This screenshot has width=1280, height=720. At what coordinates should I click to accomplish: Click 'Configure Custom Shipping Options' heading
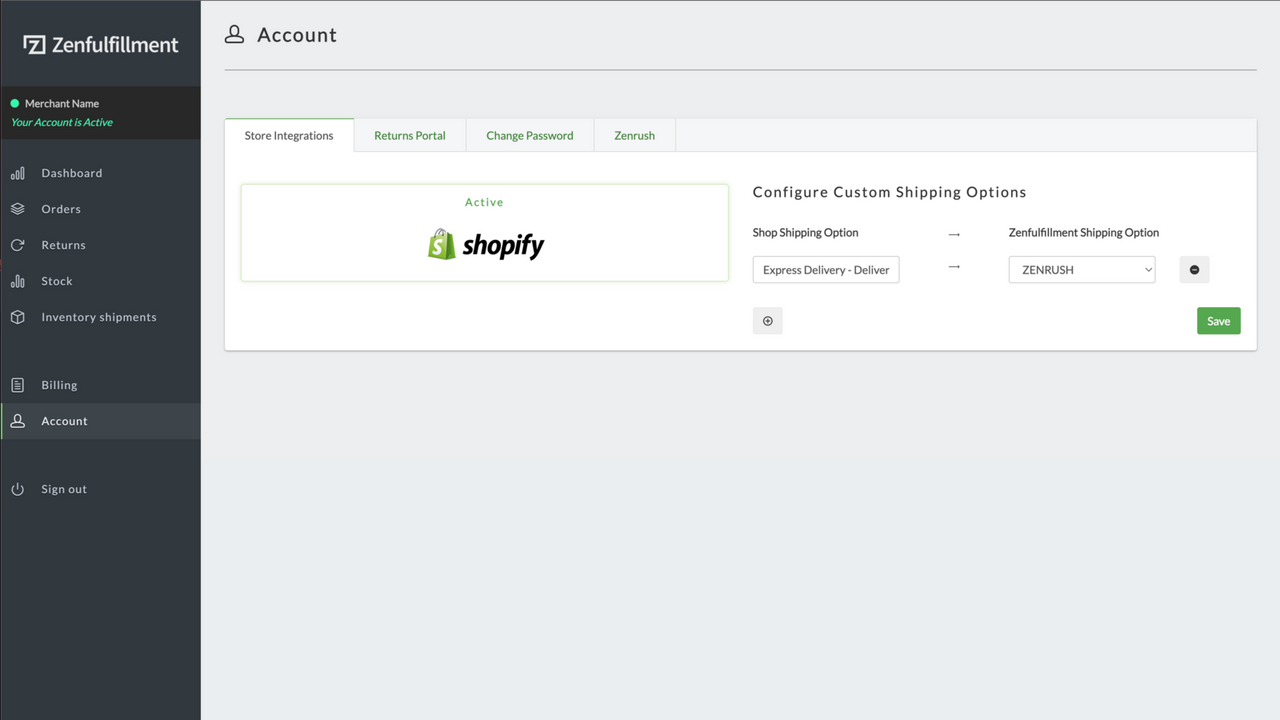pos(889,192)
